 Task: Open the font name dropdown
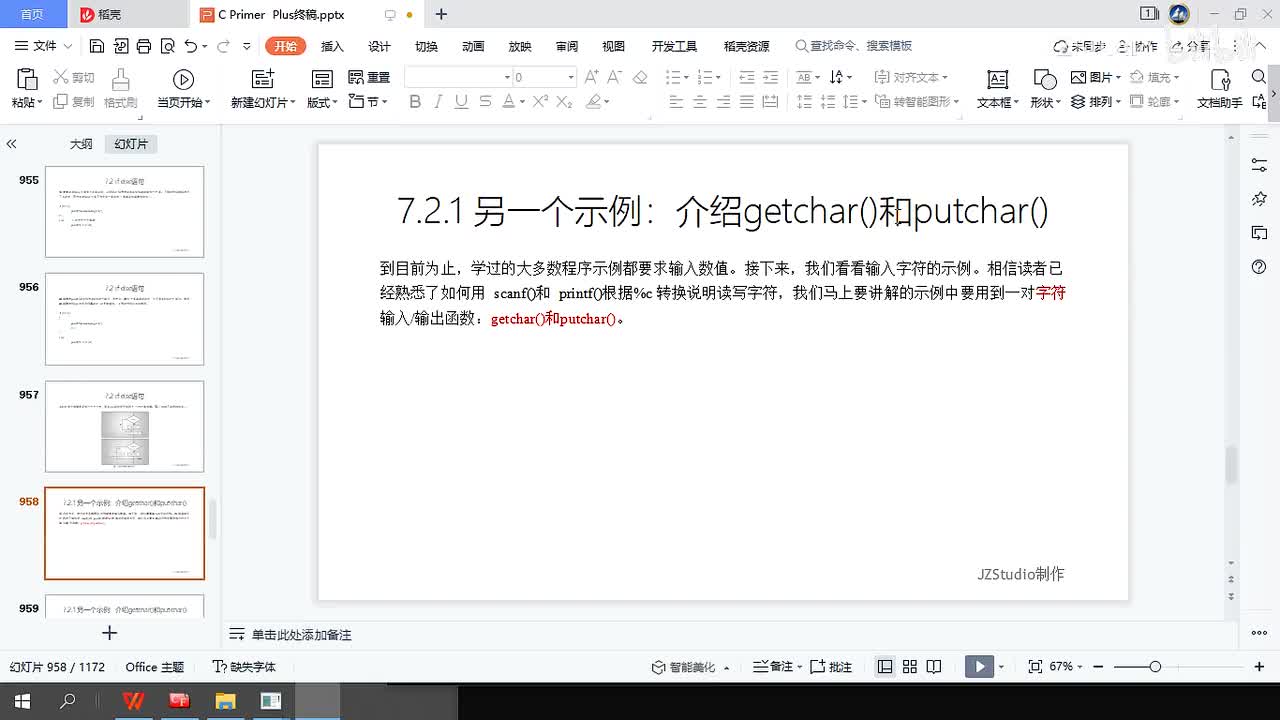tap(507, 77)
